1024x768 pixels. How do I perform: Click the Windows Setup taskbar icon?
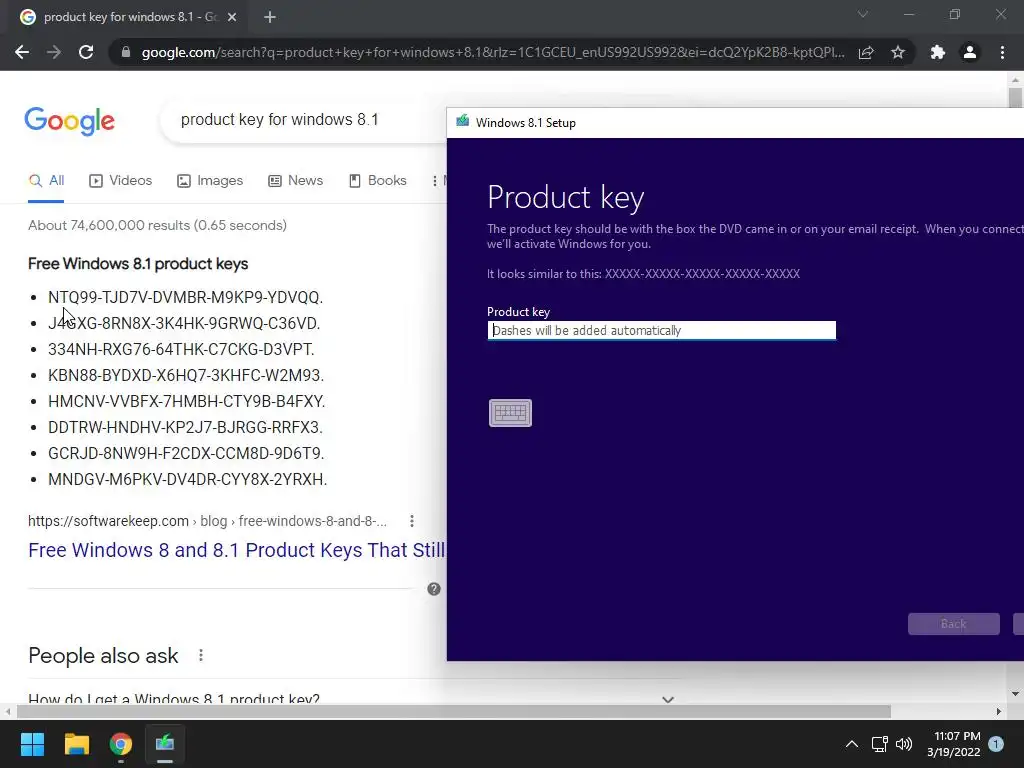[x=165, y=744]
